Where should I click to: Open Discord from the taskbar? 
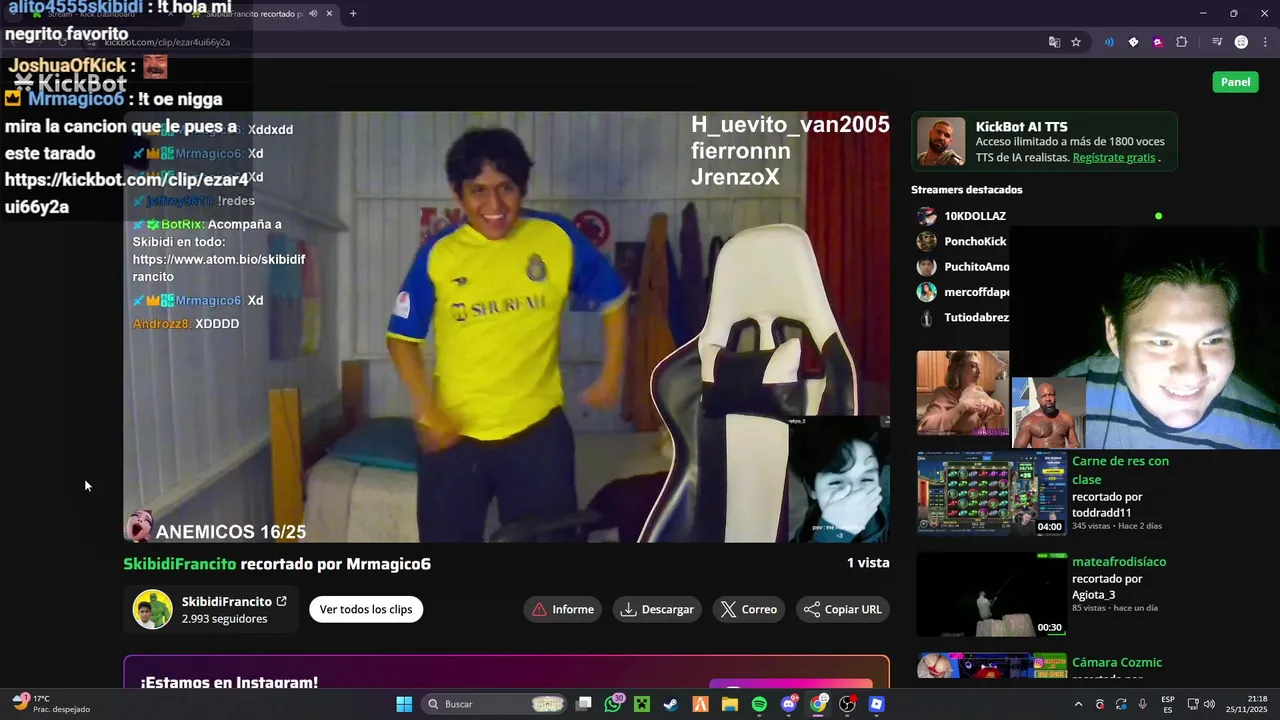pos(789,704)
